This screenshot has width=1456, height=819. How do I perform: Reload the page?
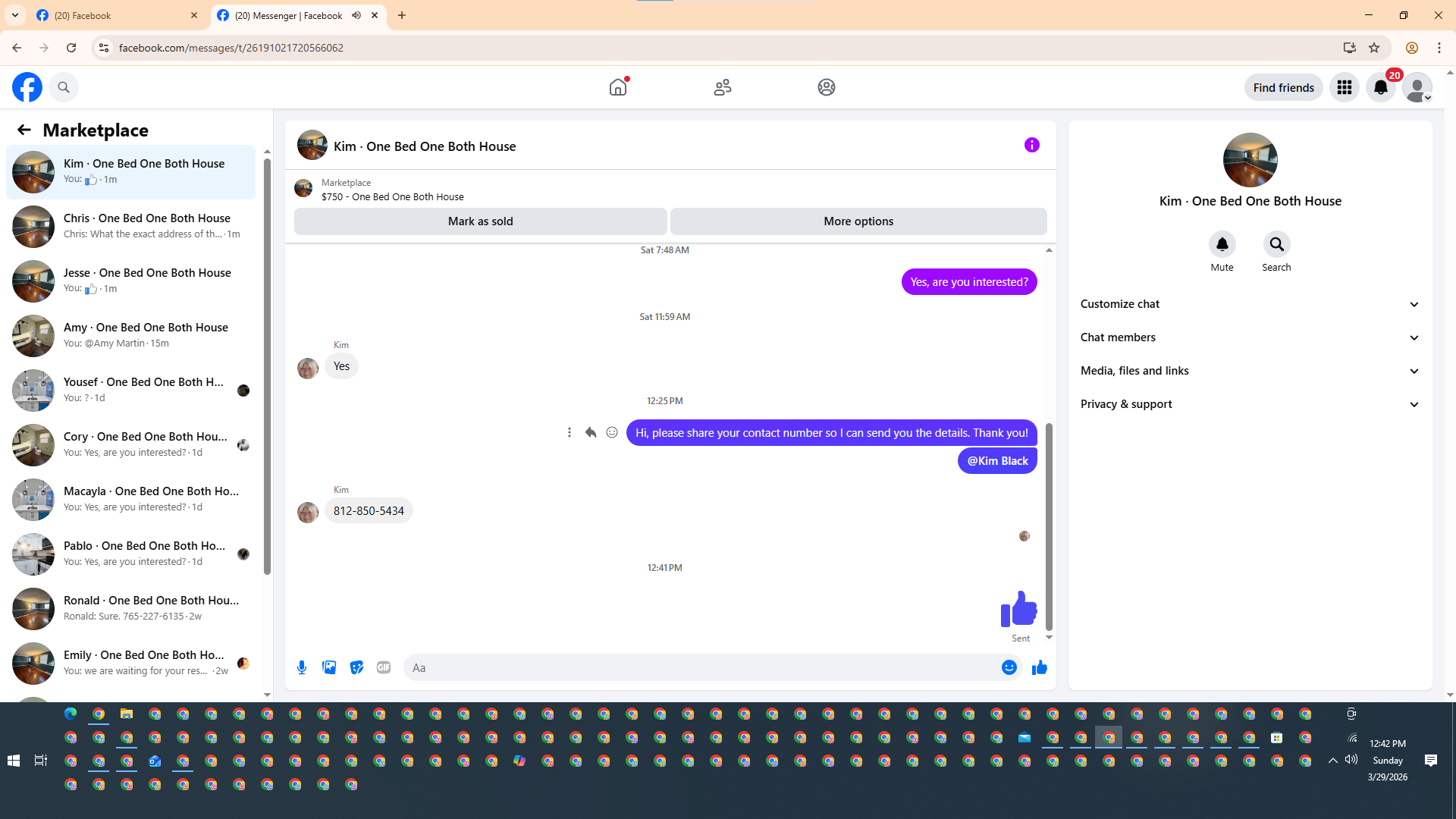(71, 48)
